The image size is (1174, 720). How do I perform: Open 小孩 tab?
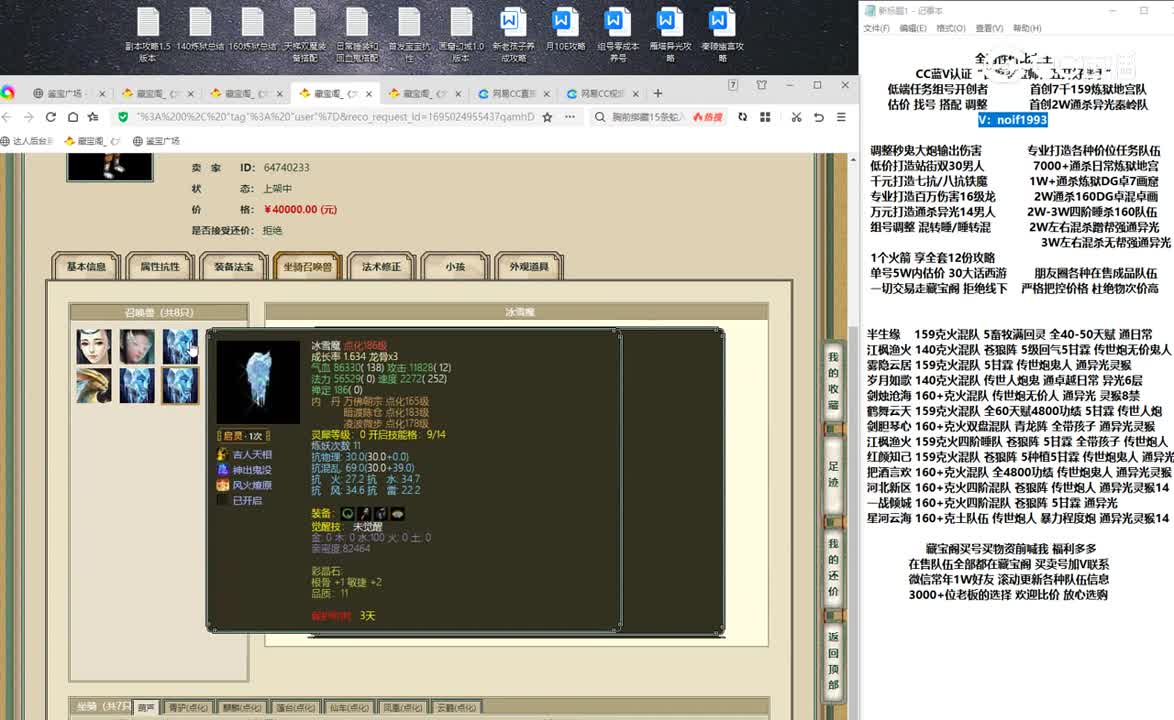pos(455,266)
